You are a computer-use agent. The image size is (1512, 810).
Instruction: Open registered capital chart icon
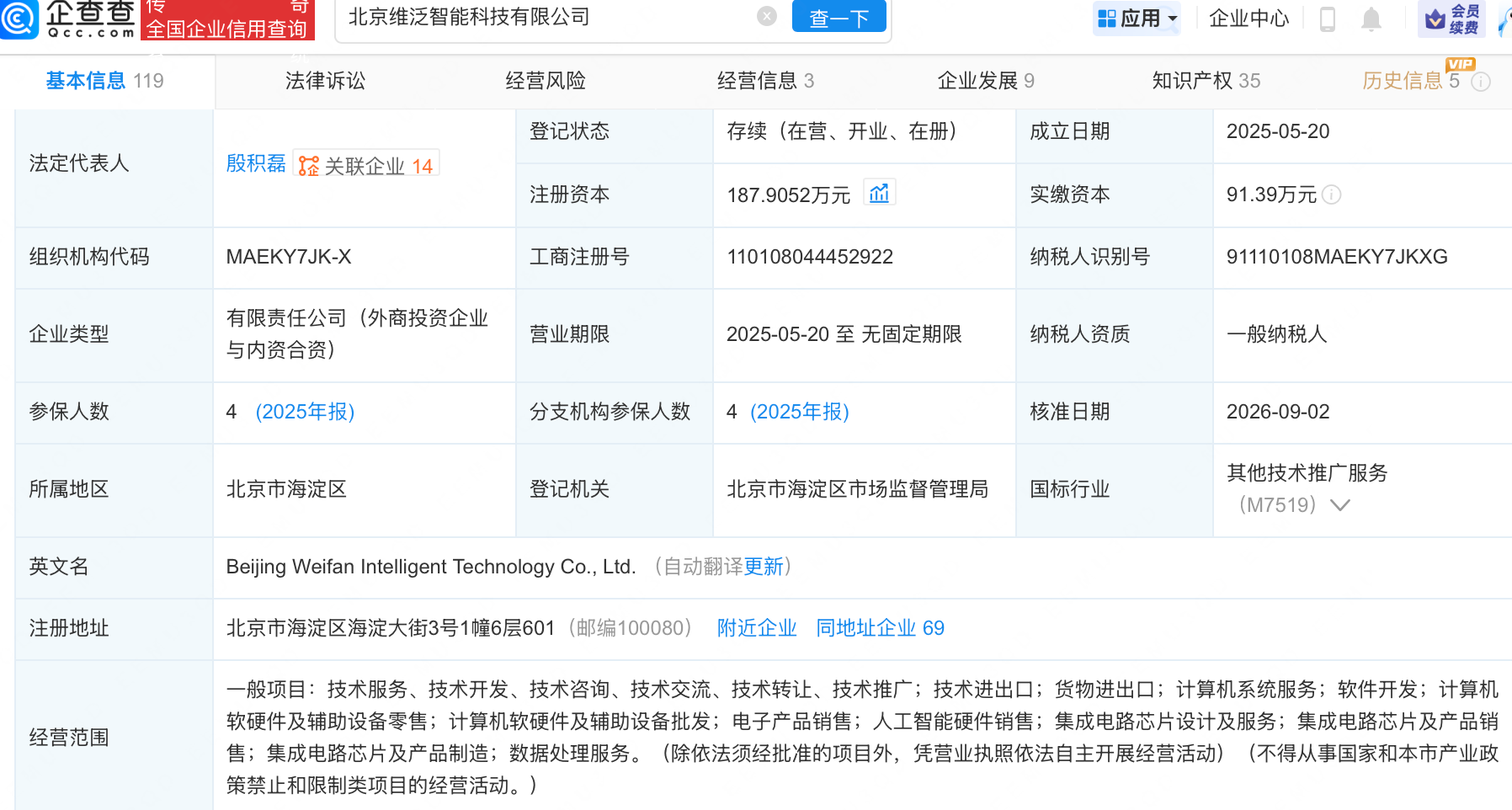tap(879, 194)
